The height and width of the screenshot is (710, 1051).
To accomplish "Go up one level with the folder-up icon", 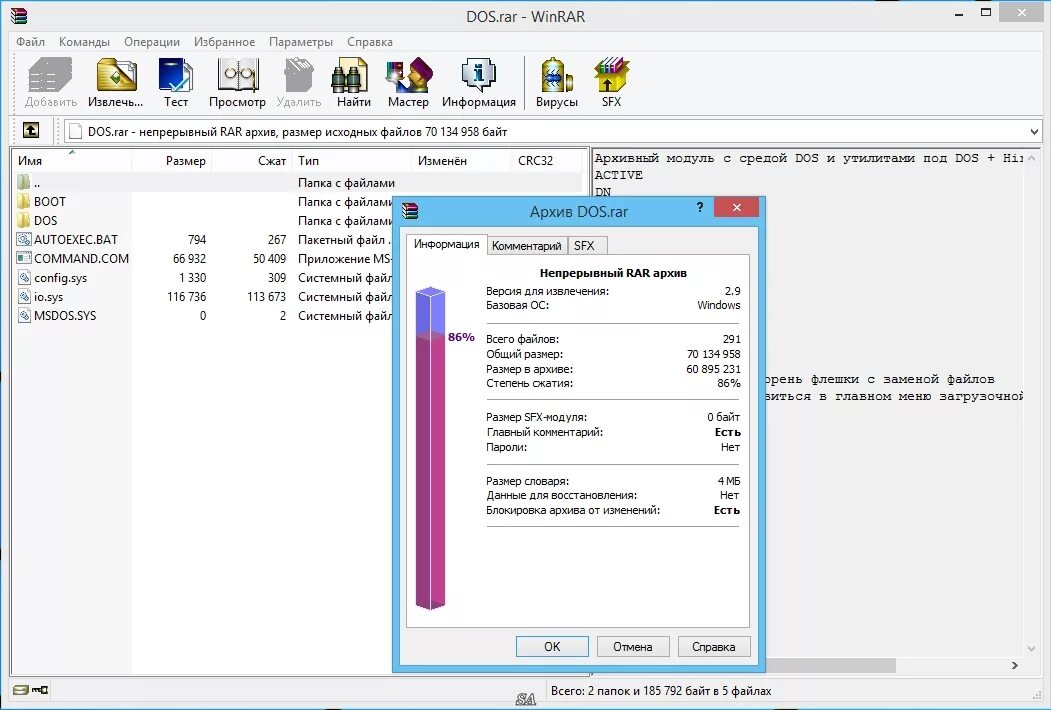I will [31, 130].
